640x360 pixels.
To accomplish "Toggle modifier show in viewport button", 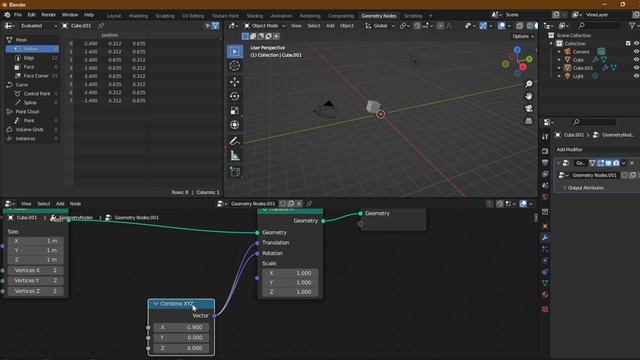I will point(608,163).
